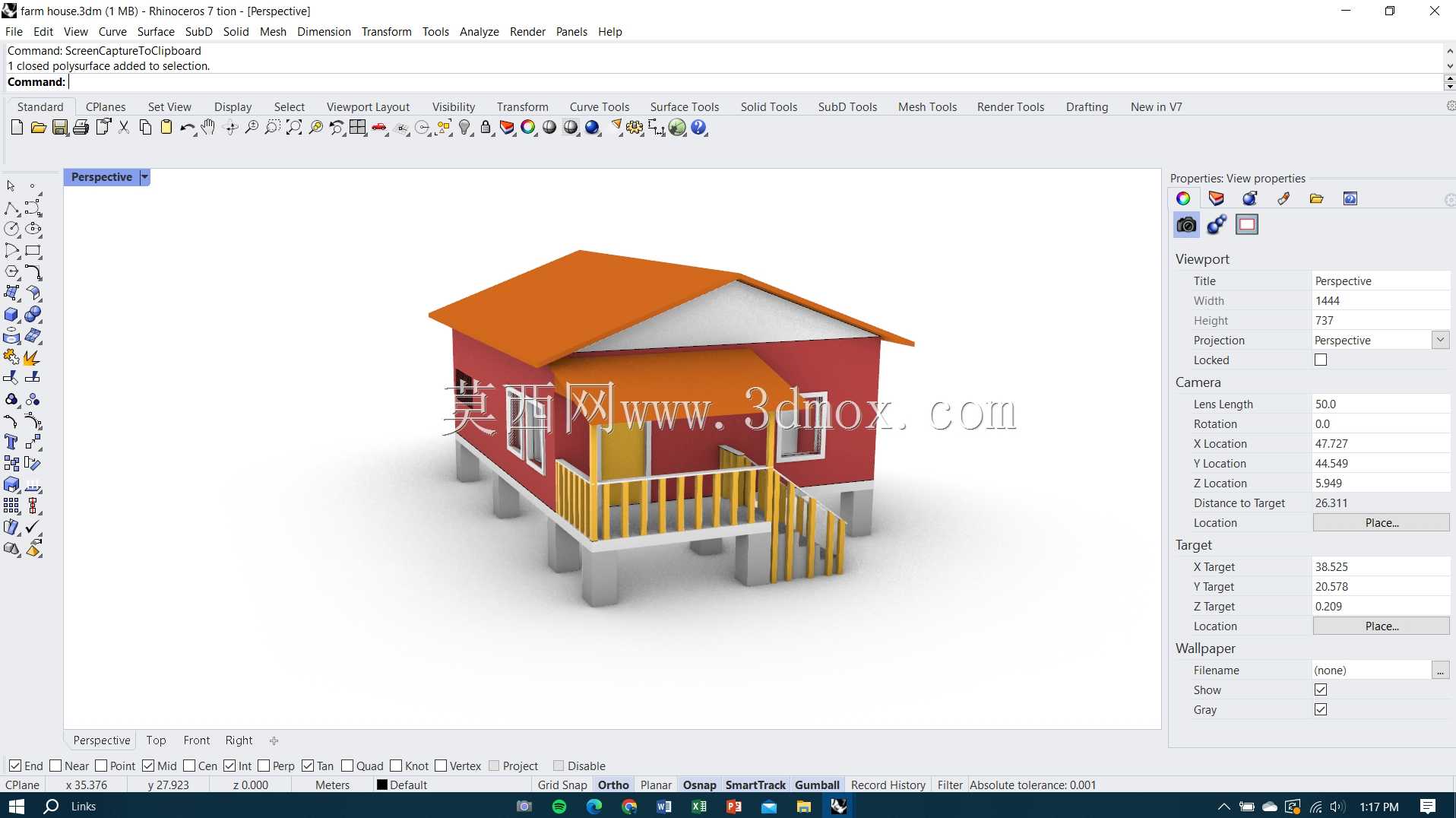Switch to the Front viewport tab
Screen dimensions: 1456x818
(x=196, y=740)
